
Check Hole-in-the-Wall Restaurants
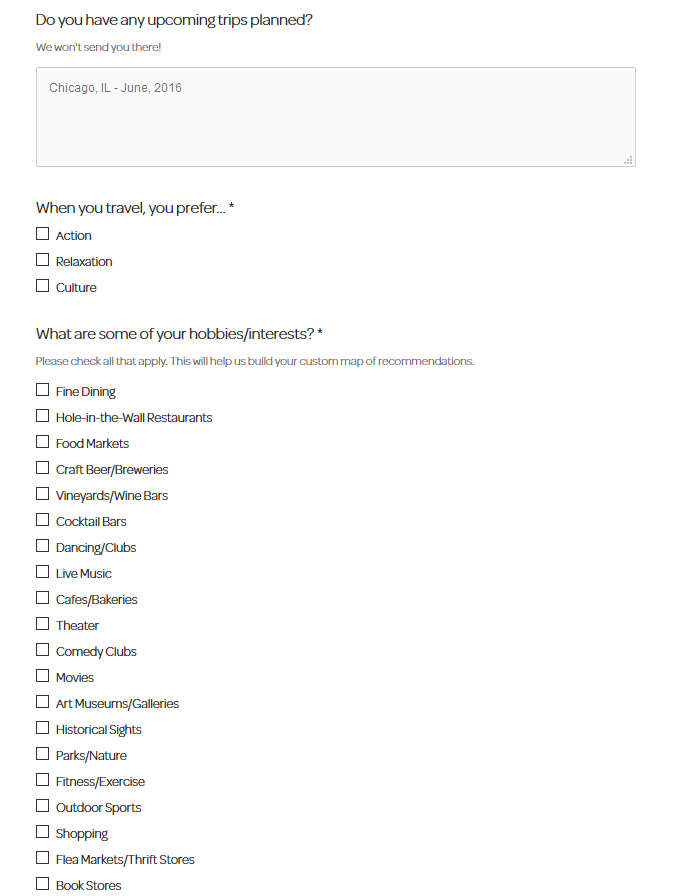(x=42, y=414)
